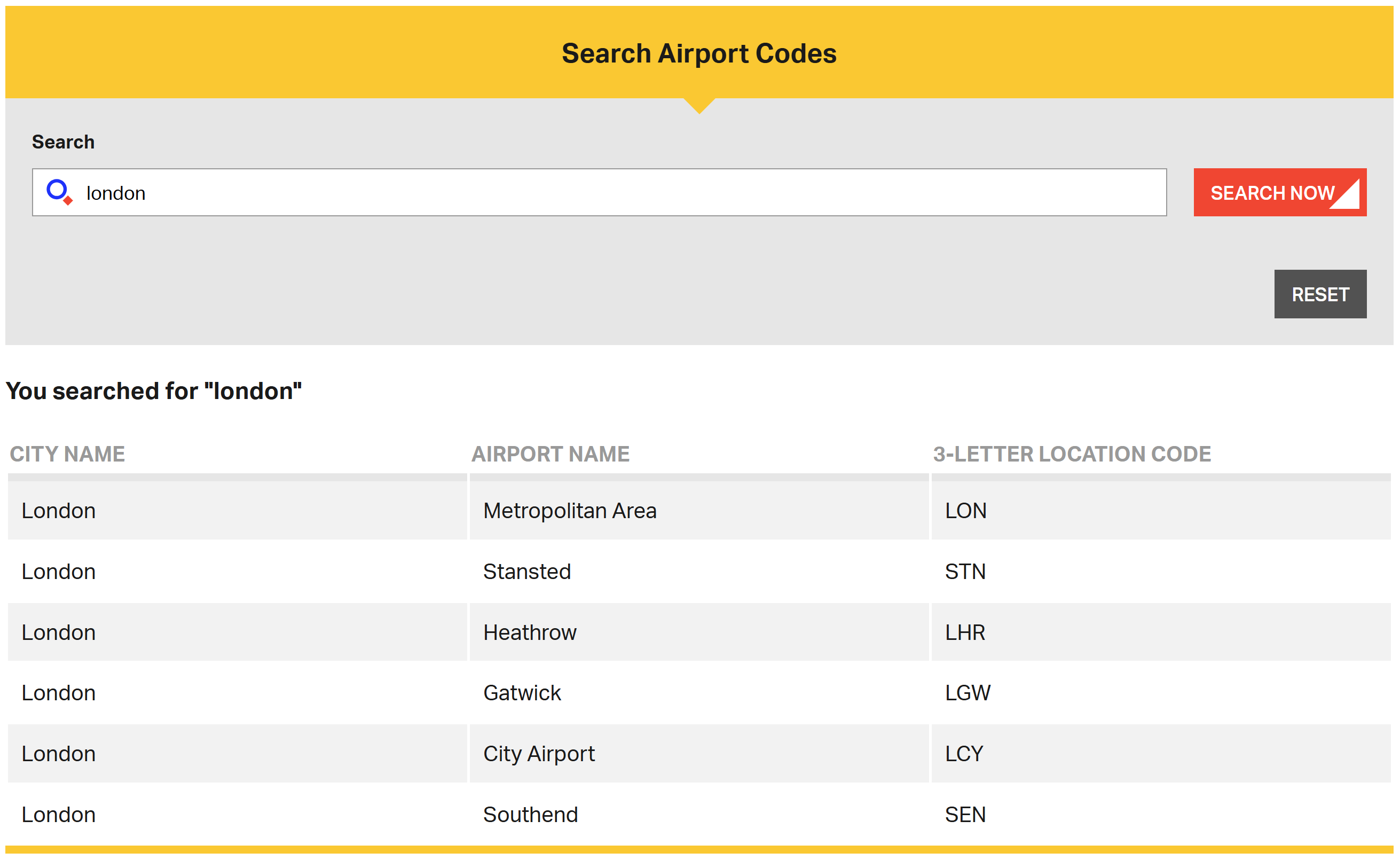Select the Southend airport cell
The height and width of the screenshot is (860, 1400).
pos(530,815)
